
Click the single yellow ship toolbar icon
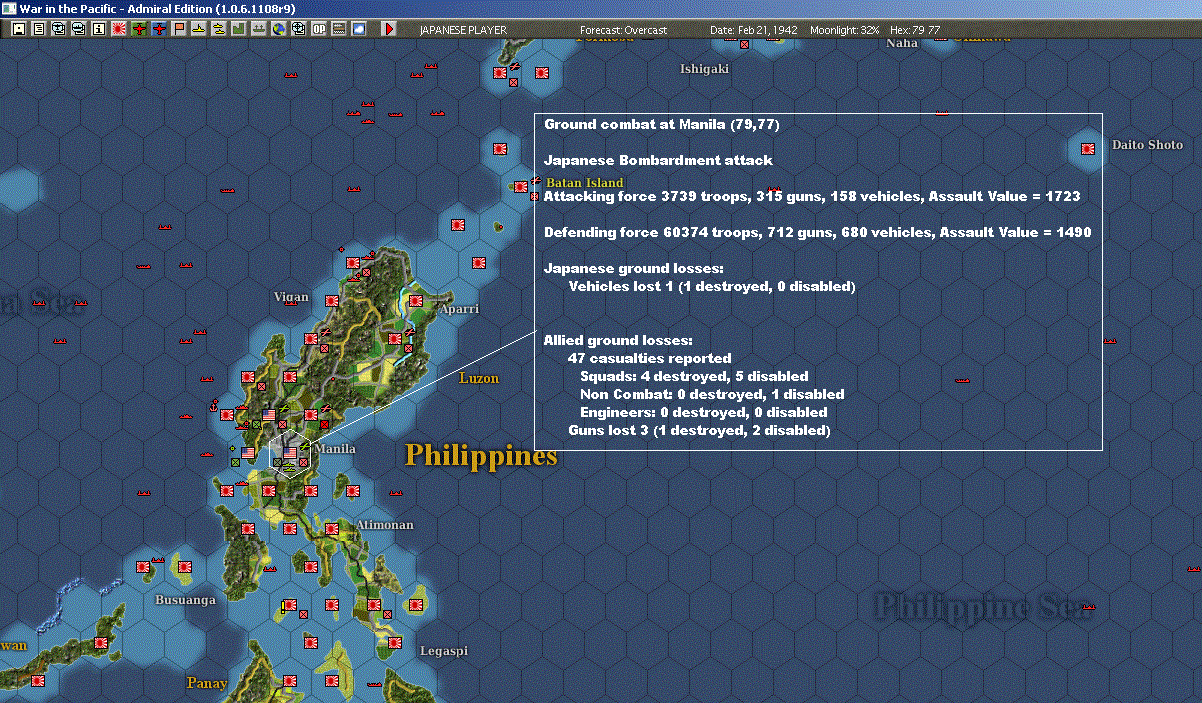click(x=199, y=29)
